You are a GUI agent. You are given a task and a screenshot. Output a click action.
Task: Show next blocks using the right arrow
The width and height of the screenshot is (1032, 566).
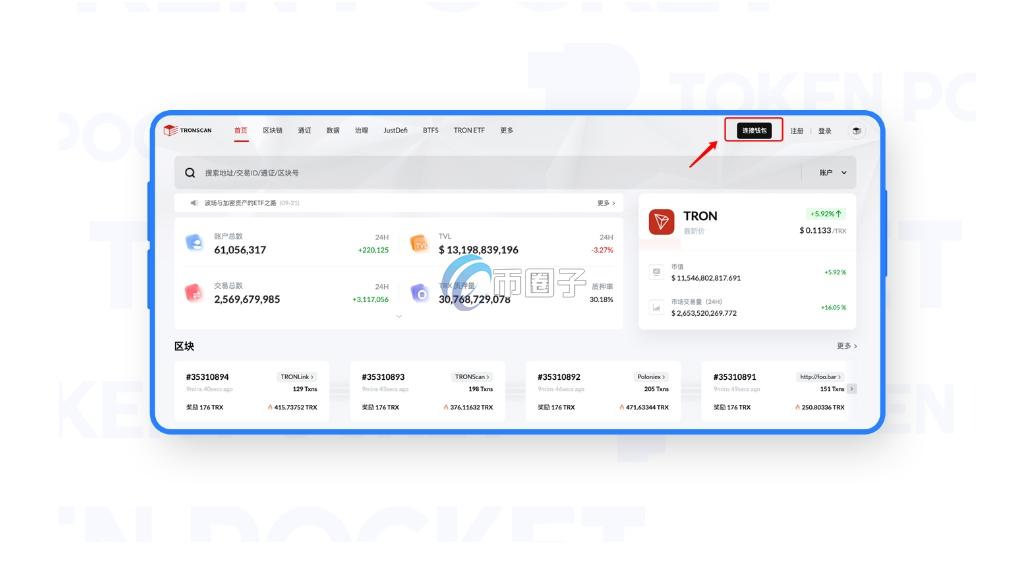tap(852, 389)
